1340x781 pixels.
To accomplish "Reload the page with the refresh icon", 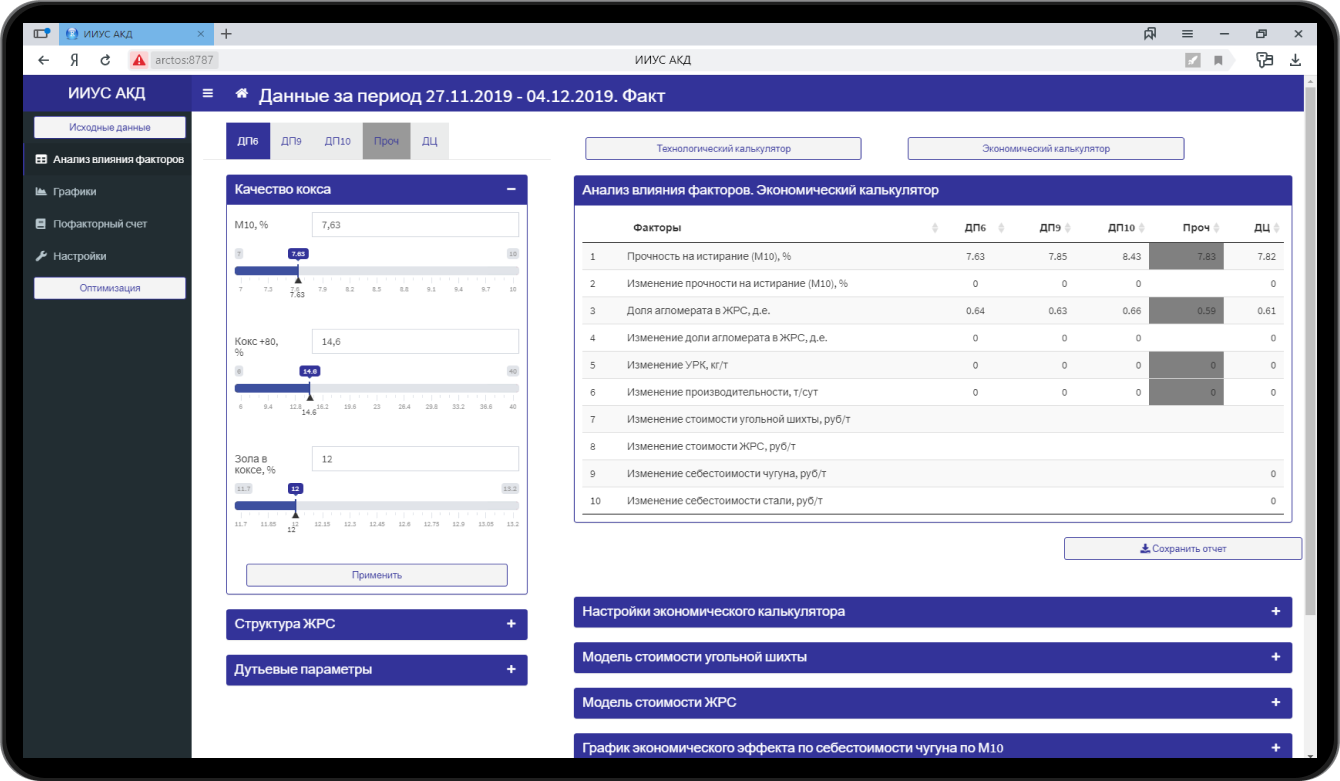I will [105, 60].
